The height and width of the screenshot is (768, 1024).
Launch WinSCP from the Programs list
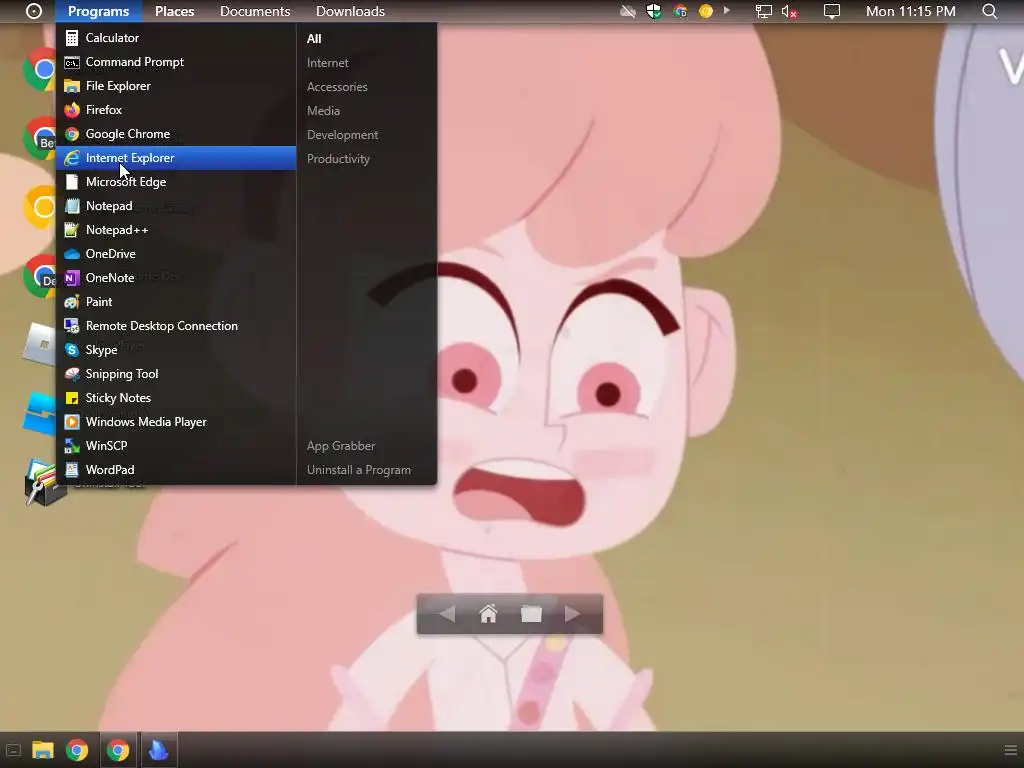(176, 446)
